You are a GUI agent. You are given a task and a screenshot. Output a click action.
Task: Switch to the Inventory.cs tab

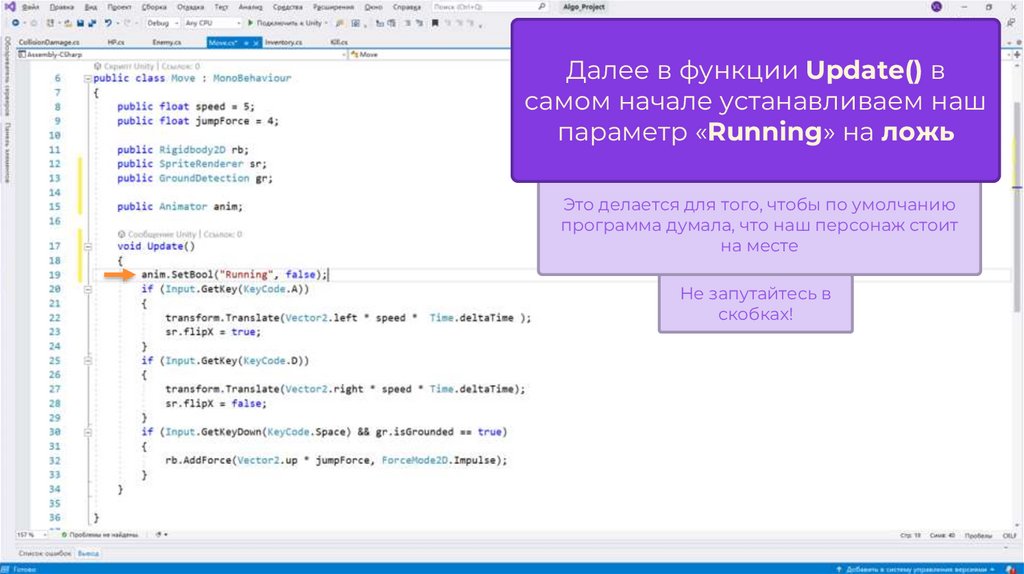pyautogui.click(x=284, y=43)
